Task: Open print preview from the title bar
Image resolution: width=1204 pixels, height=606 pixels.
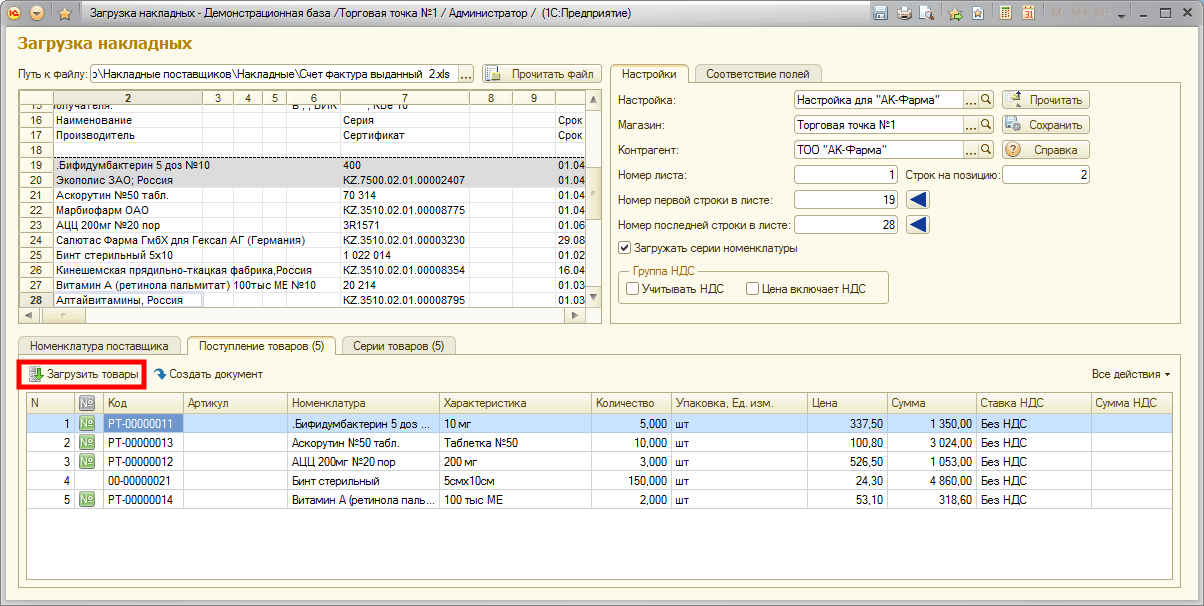Action: [x=926, y=14]
